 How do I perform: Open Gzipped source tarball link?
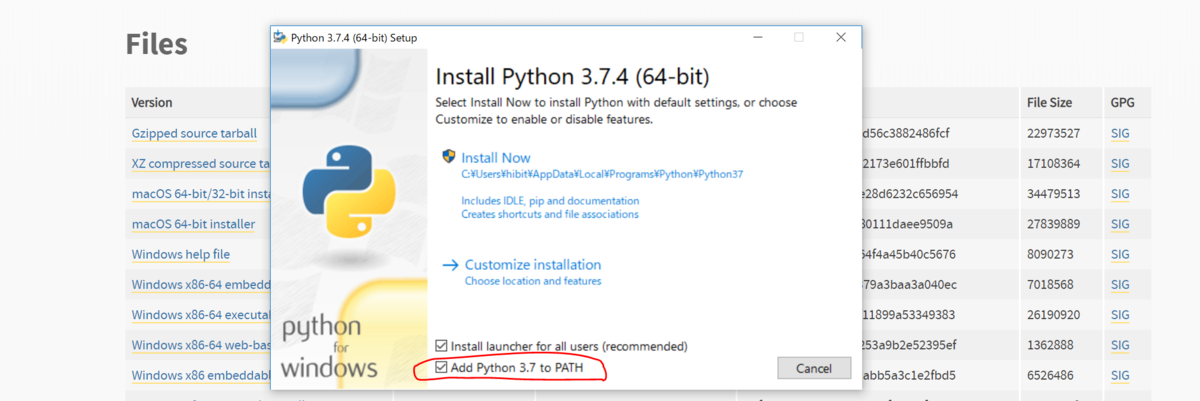[194, 133]
